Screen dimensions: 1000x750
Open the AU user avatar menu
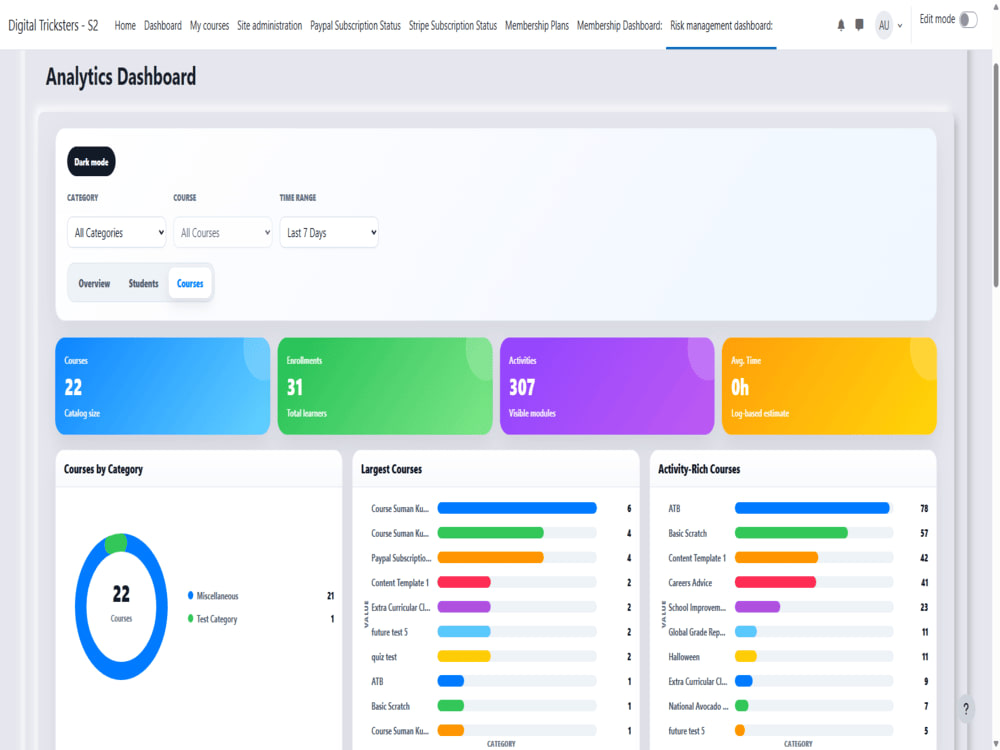point(883,26)
